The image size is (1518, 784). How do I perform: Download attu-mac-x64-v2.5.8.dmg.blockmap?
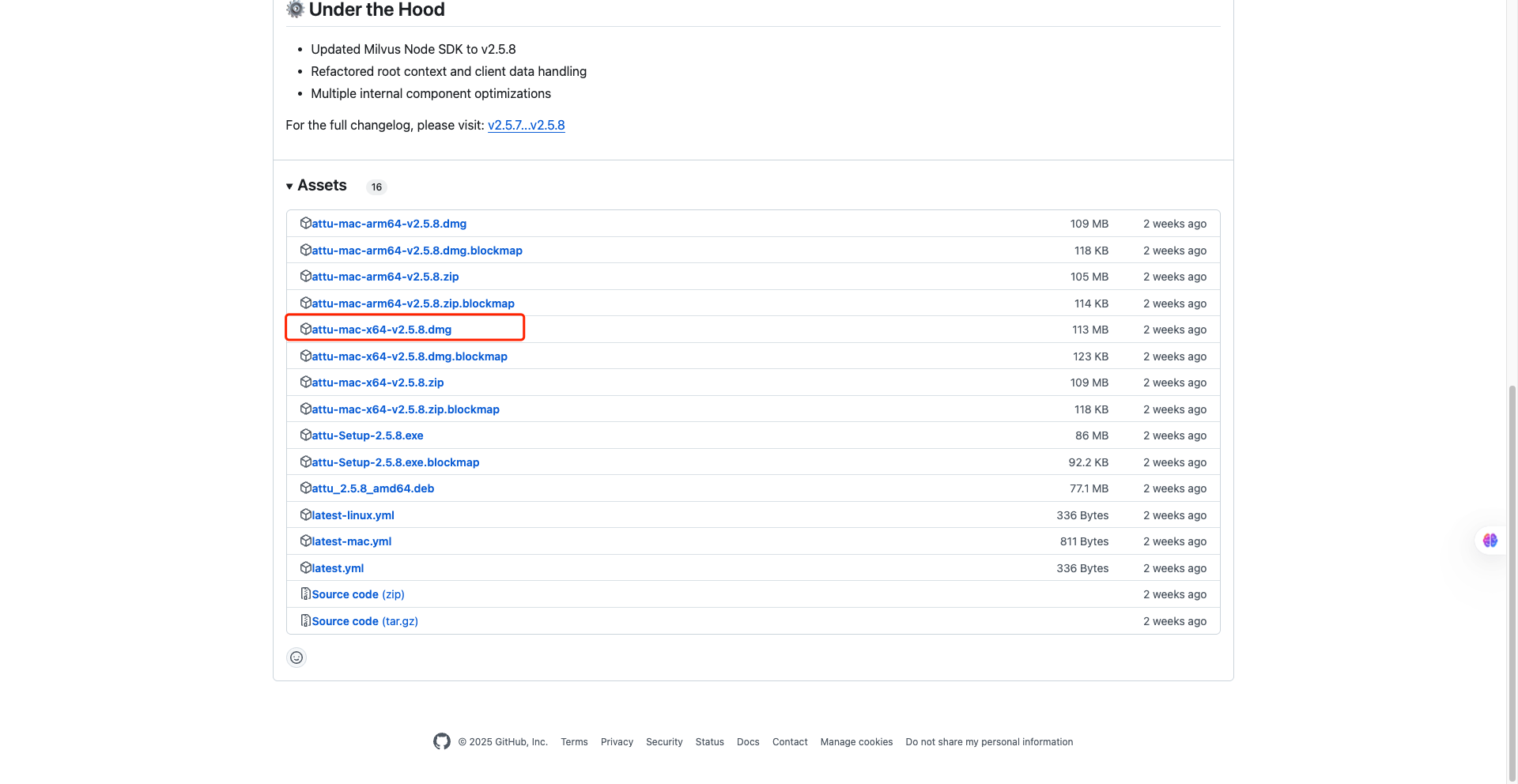(x=410, y=356)
